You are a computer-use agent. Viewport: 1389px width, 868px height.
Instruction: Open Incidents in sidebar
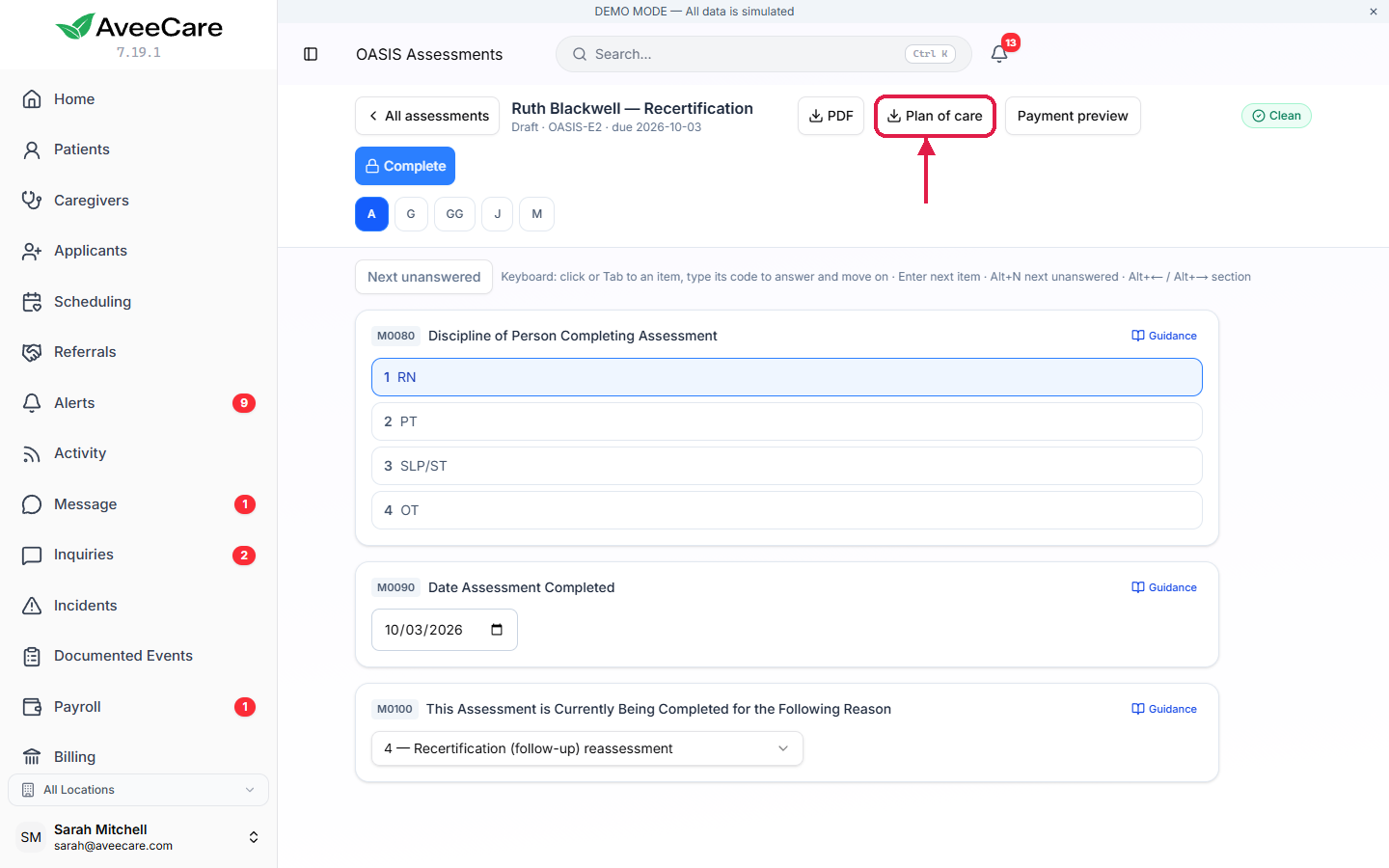(x=139, y=606)
